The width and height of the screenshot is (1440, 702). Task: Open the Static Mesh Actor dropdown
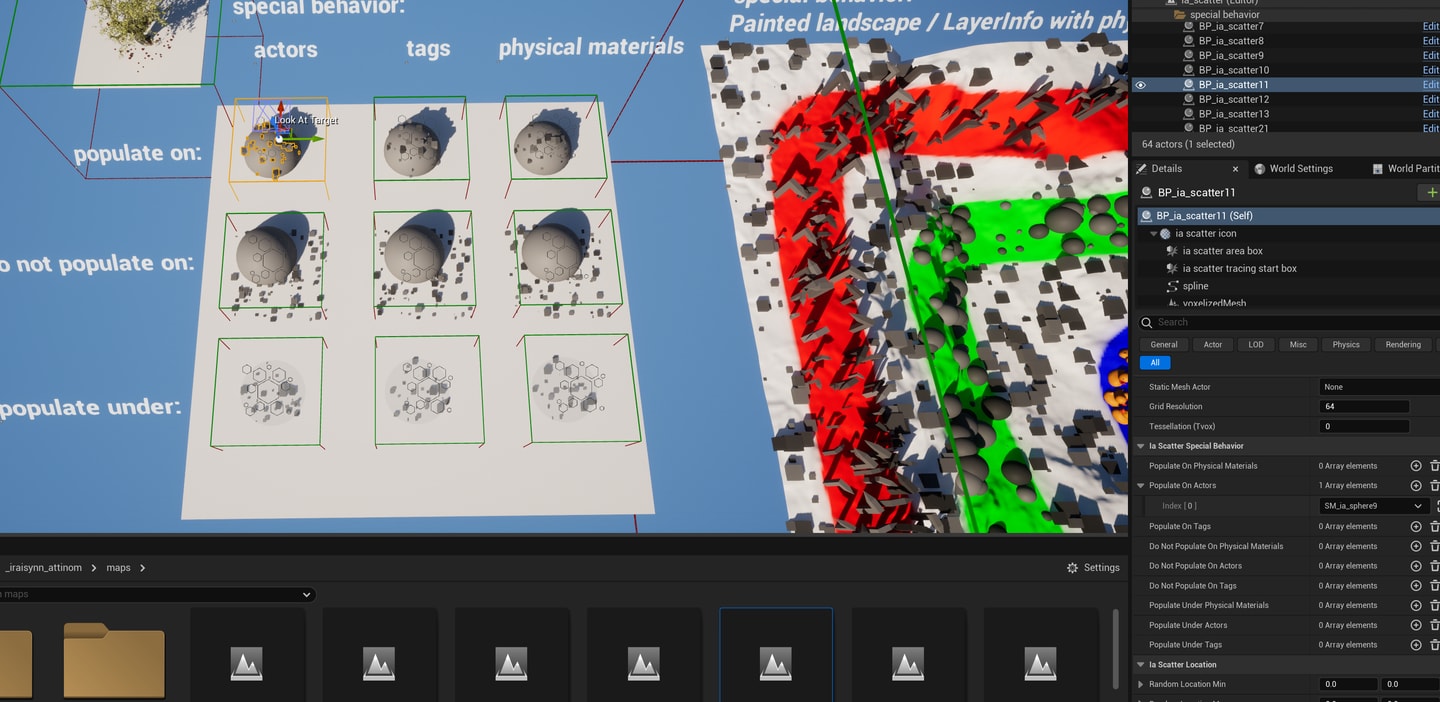click(1380, 387)
